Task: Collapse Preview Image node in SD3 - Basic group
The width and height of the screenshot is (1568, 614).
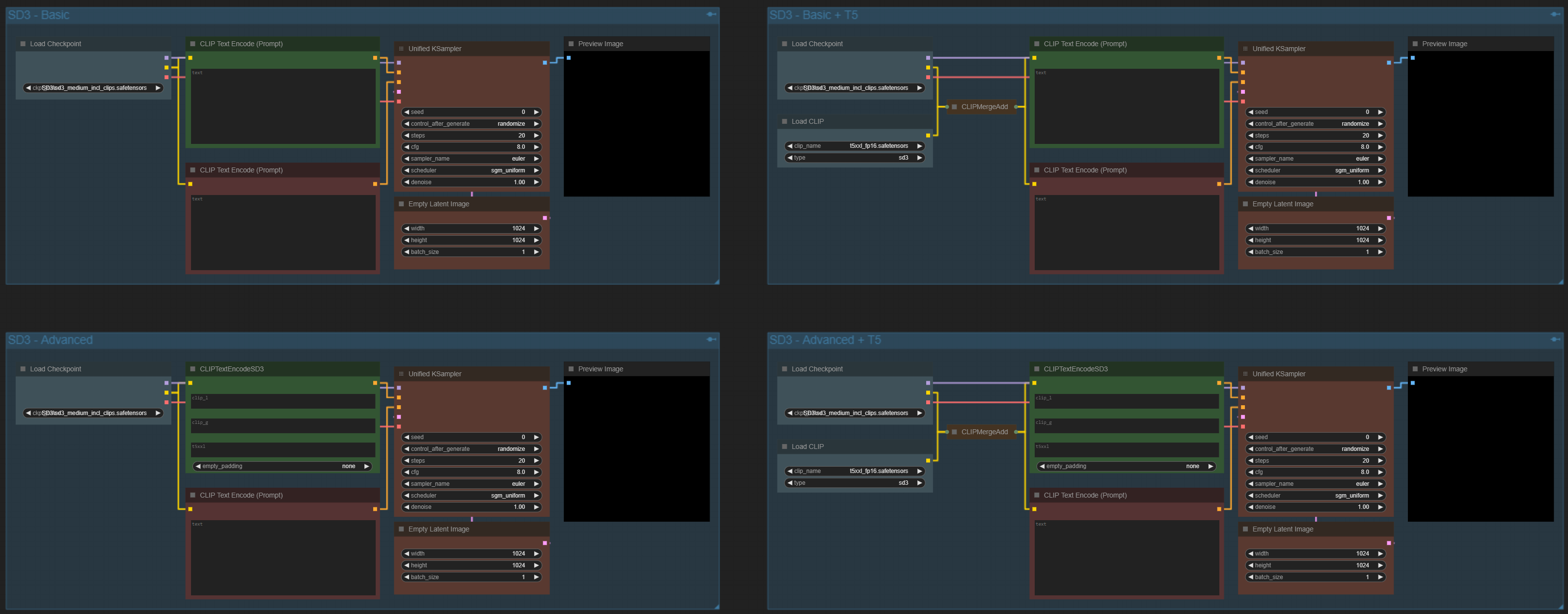Action: point(571,44)
